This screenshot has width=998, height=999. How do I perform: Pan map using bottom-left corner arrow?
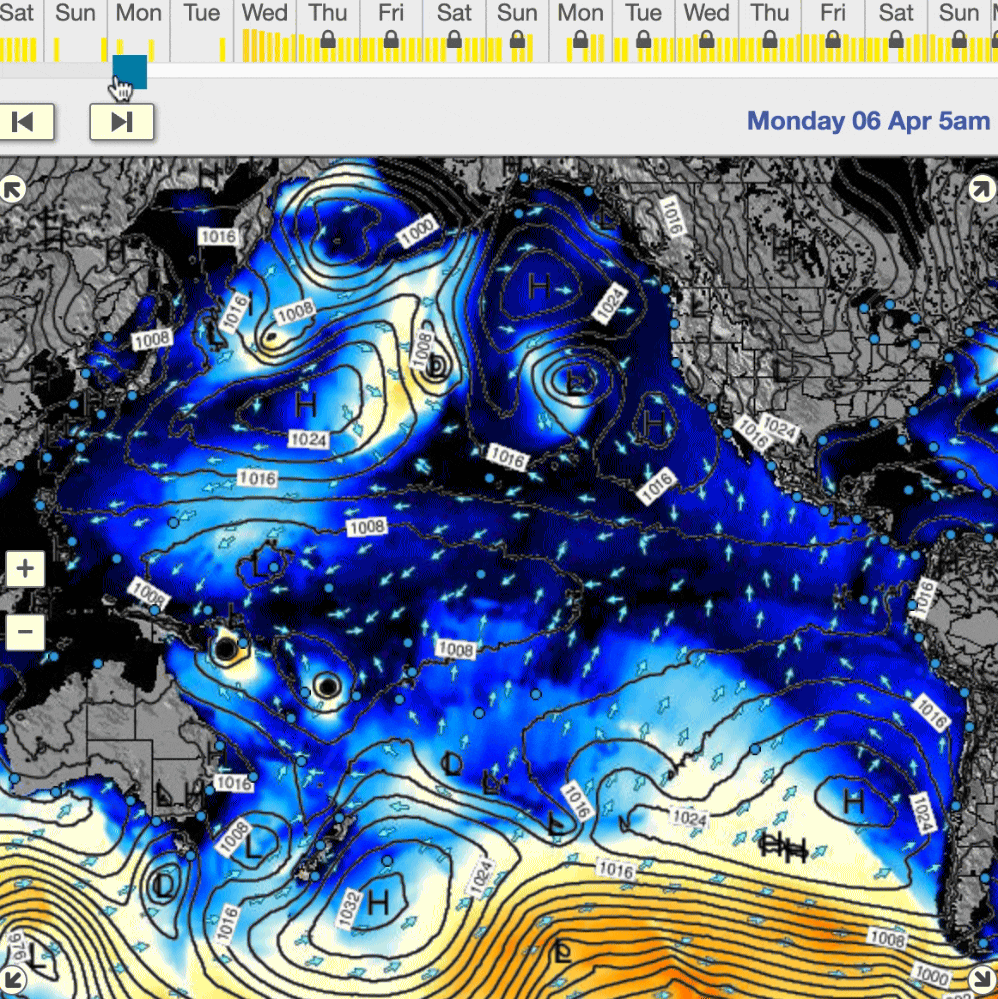tap(12, 978)
